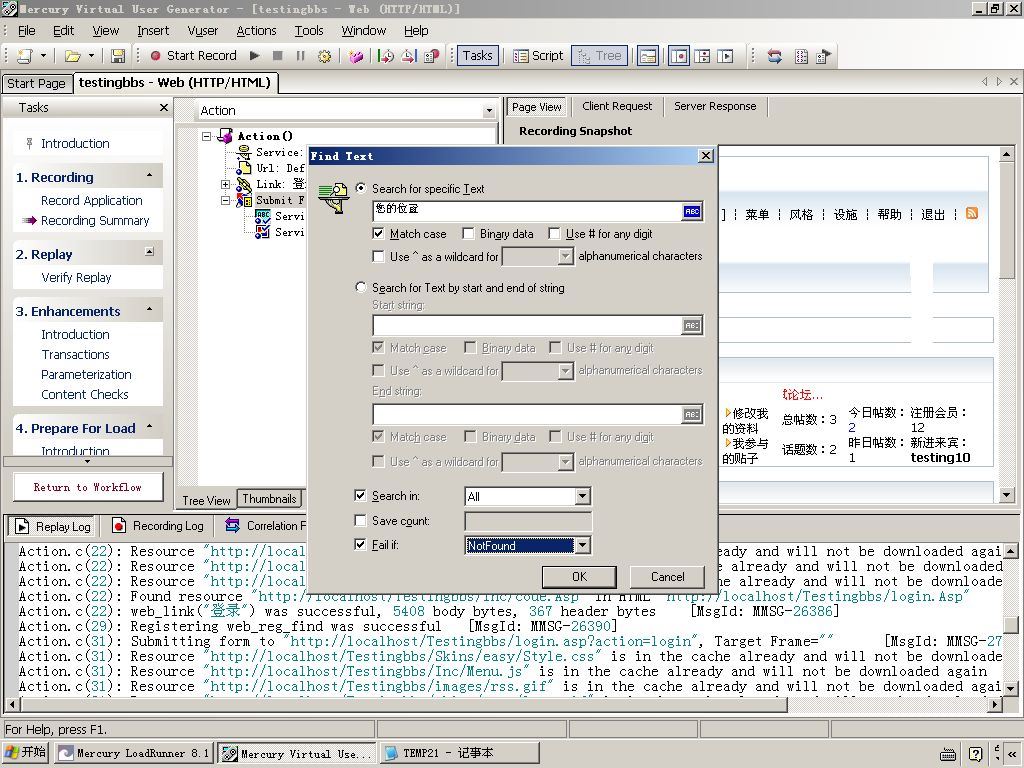Expand the Link tree node

click(225, 184)
